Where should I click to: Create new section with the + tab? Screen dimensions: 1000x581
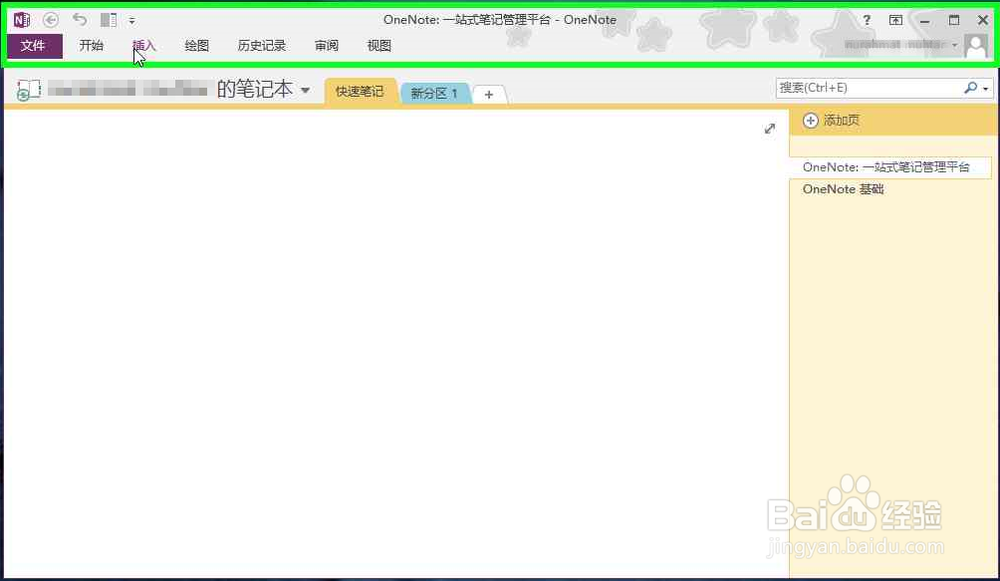[x=489, y=93]
